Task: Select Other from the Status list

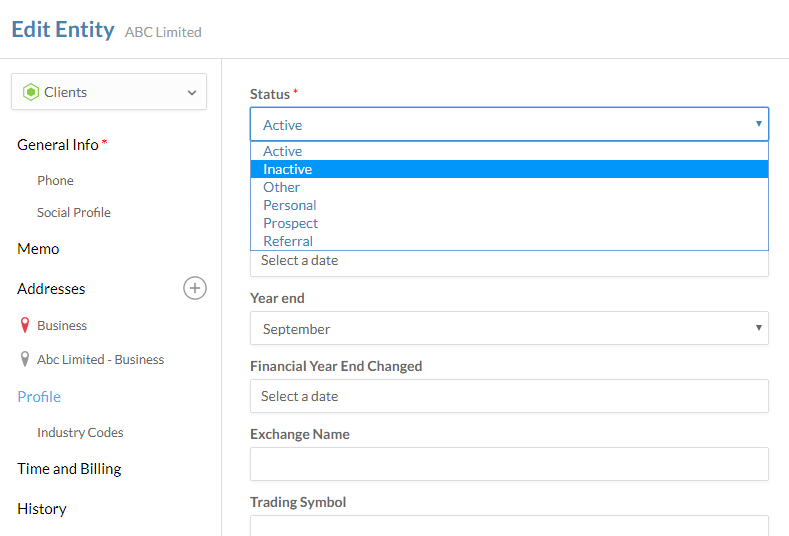Action: coord(282,187)
